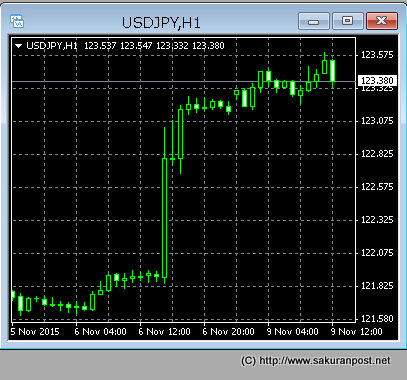407x380 pixels.
Task: Click the 122.825 price axis label
Action: tap(377, 154)
